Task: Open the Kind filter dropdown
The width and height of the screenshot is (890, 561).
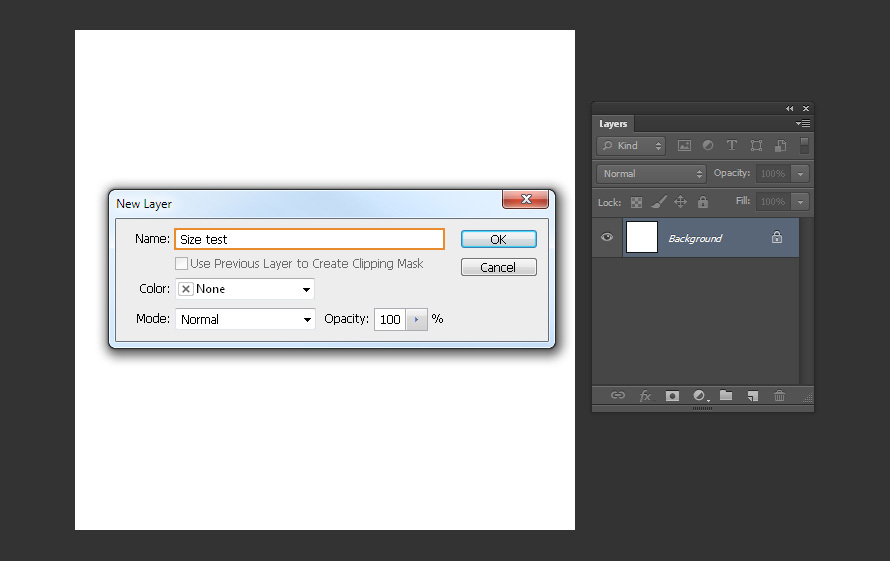Action: [631, 146]
